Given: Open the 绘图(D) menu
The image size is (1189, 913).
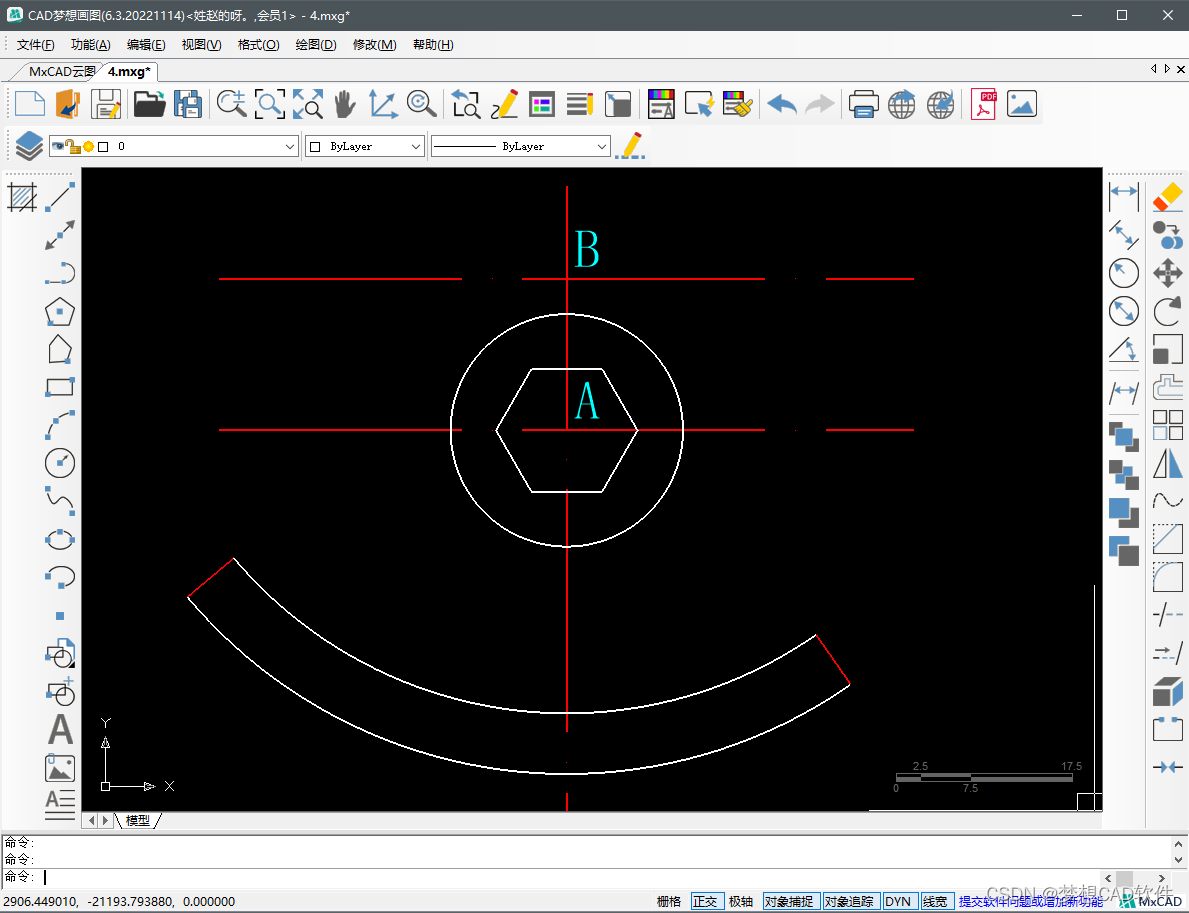Looking at the screenshot, I should (x=315, y=45).
